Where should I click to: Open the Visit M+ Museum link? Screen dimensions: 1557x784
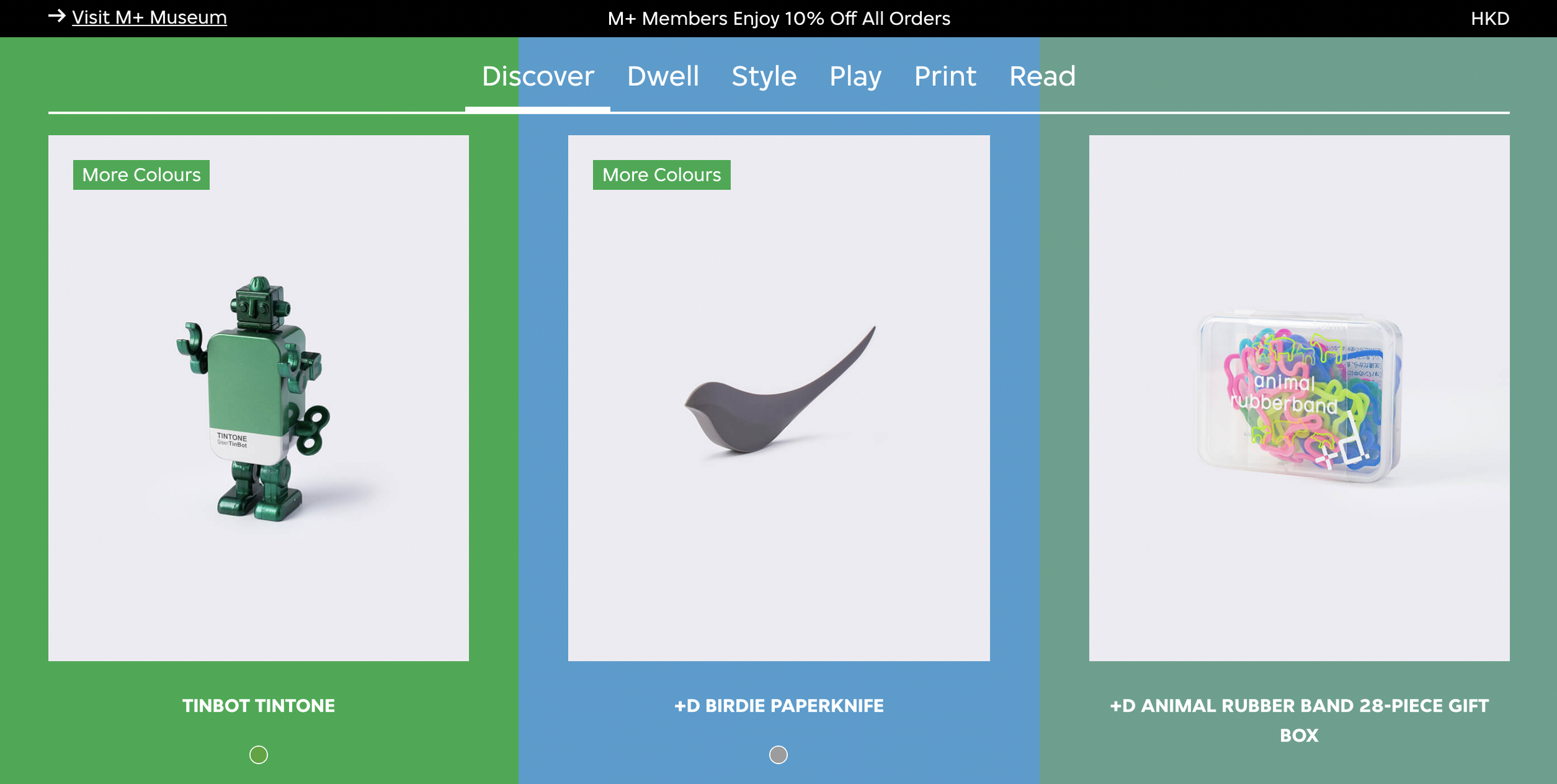coord(149,17)
